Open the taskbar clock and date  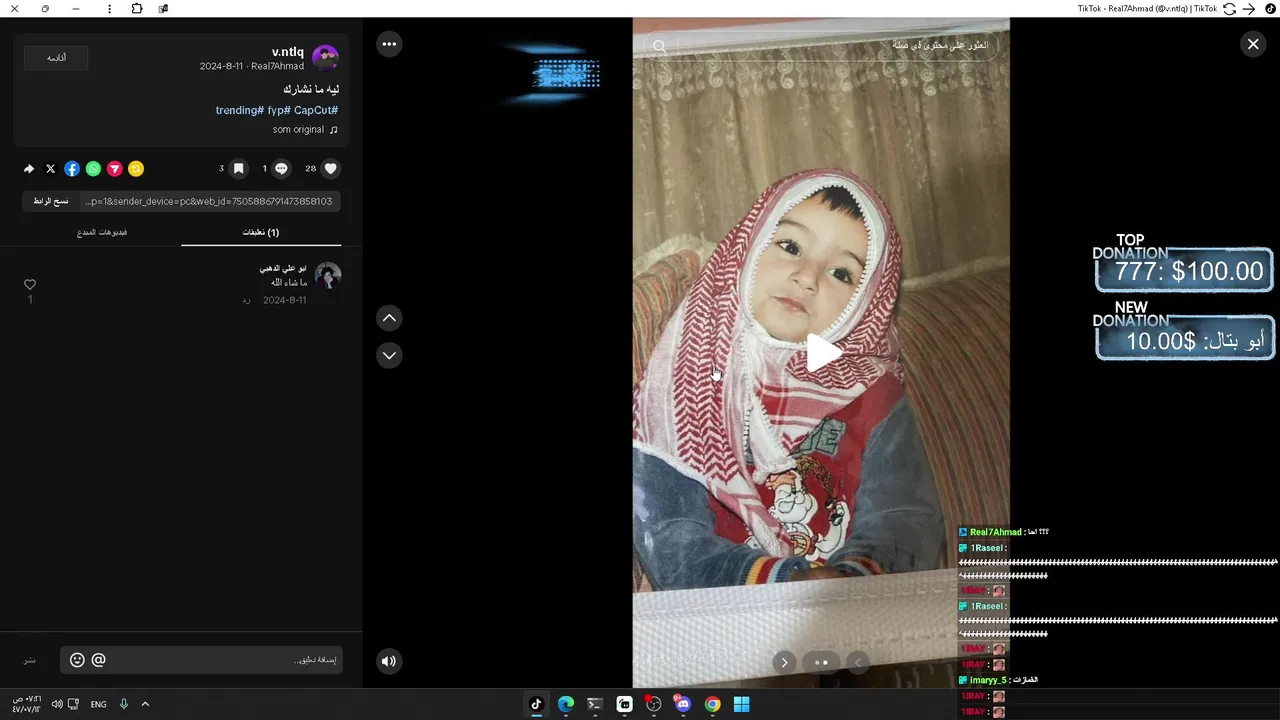pyautogui.click(x=27, y=704)
